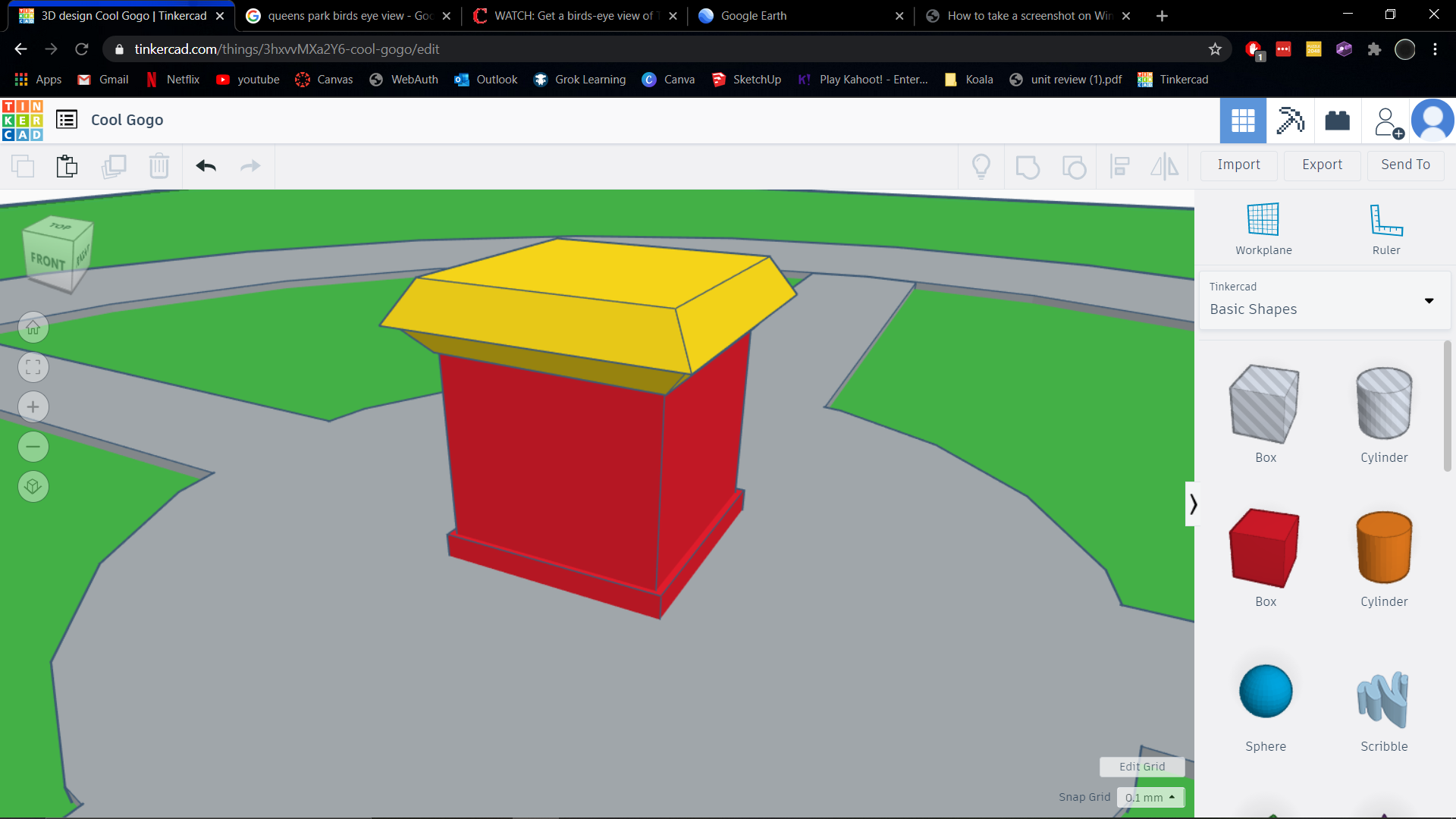
Task: Click the Send To button
Action: click(x=1405, y=165)
